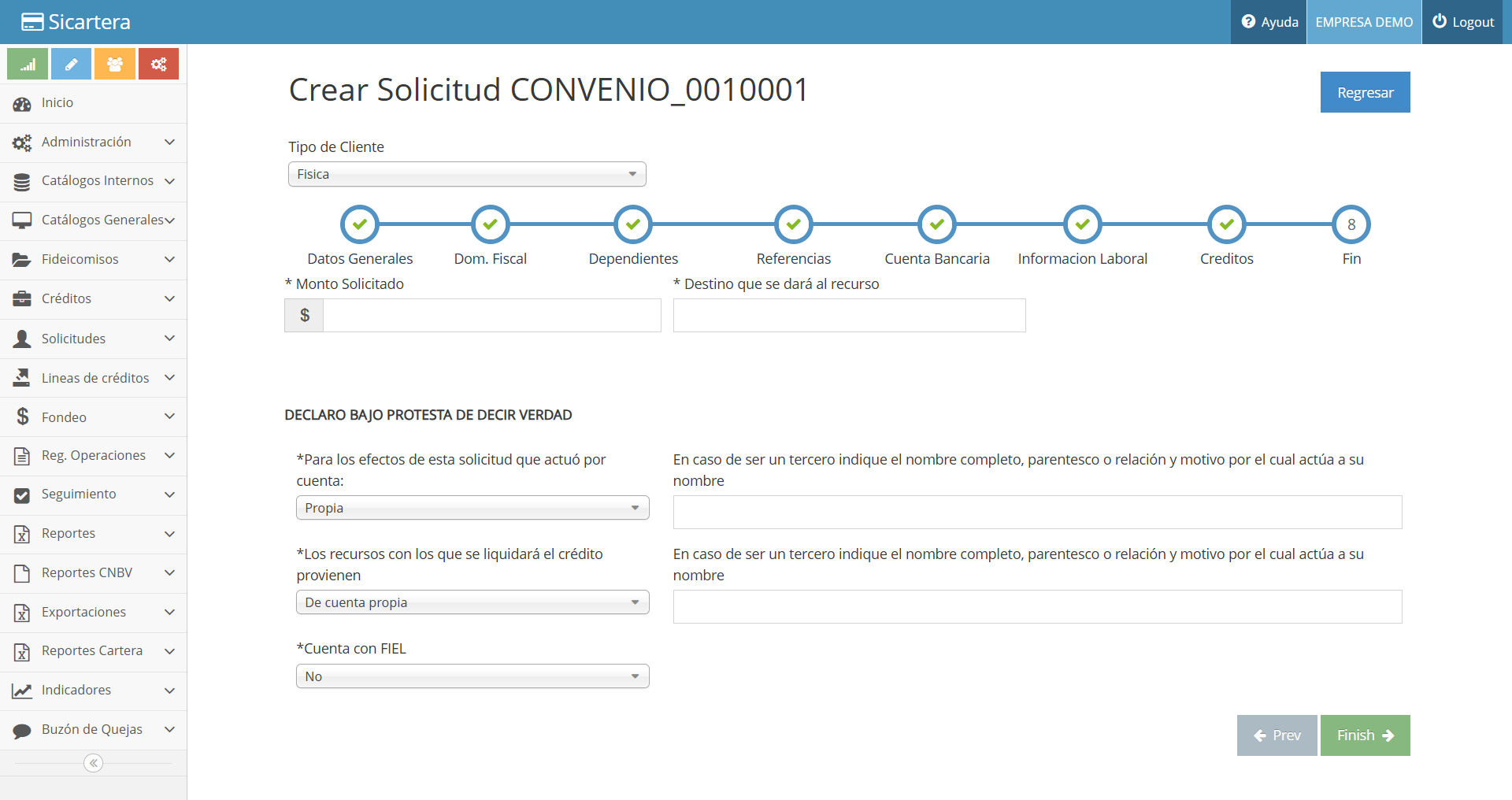The image size is (1512, 800).
Task: Expand the Indicadores chevron
Action: pyautogui.click(x=169, y=690)
